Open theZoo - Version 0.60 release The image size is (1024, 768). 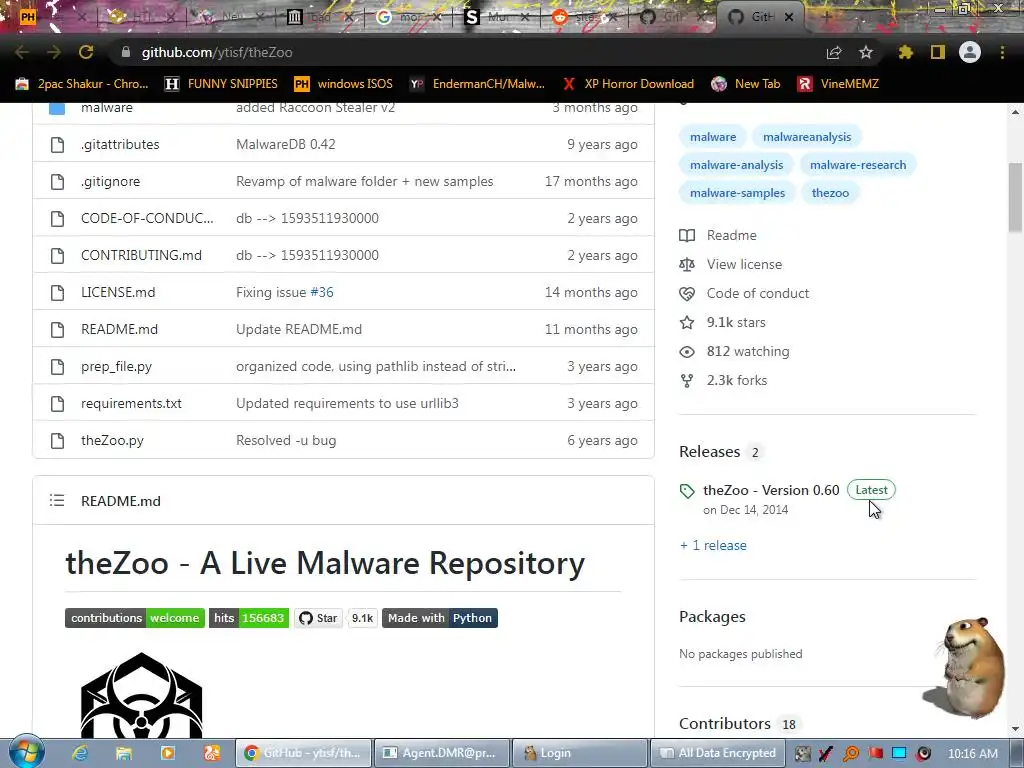click(771, 490)
